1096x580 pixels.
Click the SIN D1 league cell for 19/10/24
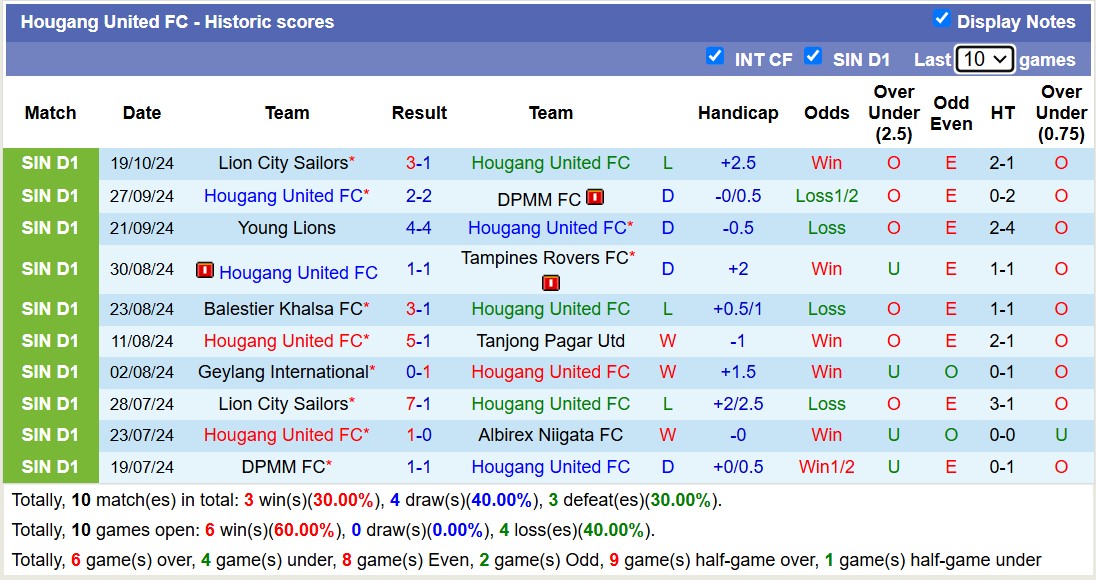[50, 163]
